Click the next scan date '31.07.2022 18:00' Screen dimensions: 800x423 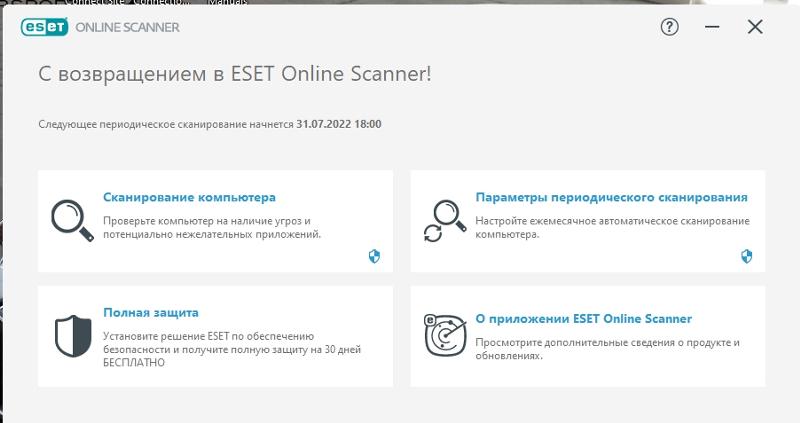coord(339,124)
